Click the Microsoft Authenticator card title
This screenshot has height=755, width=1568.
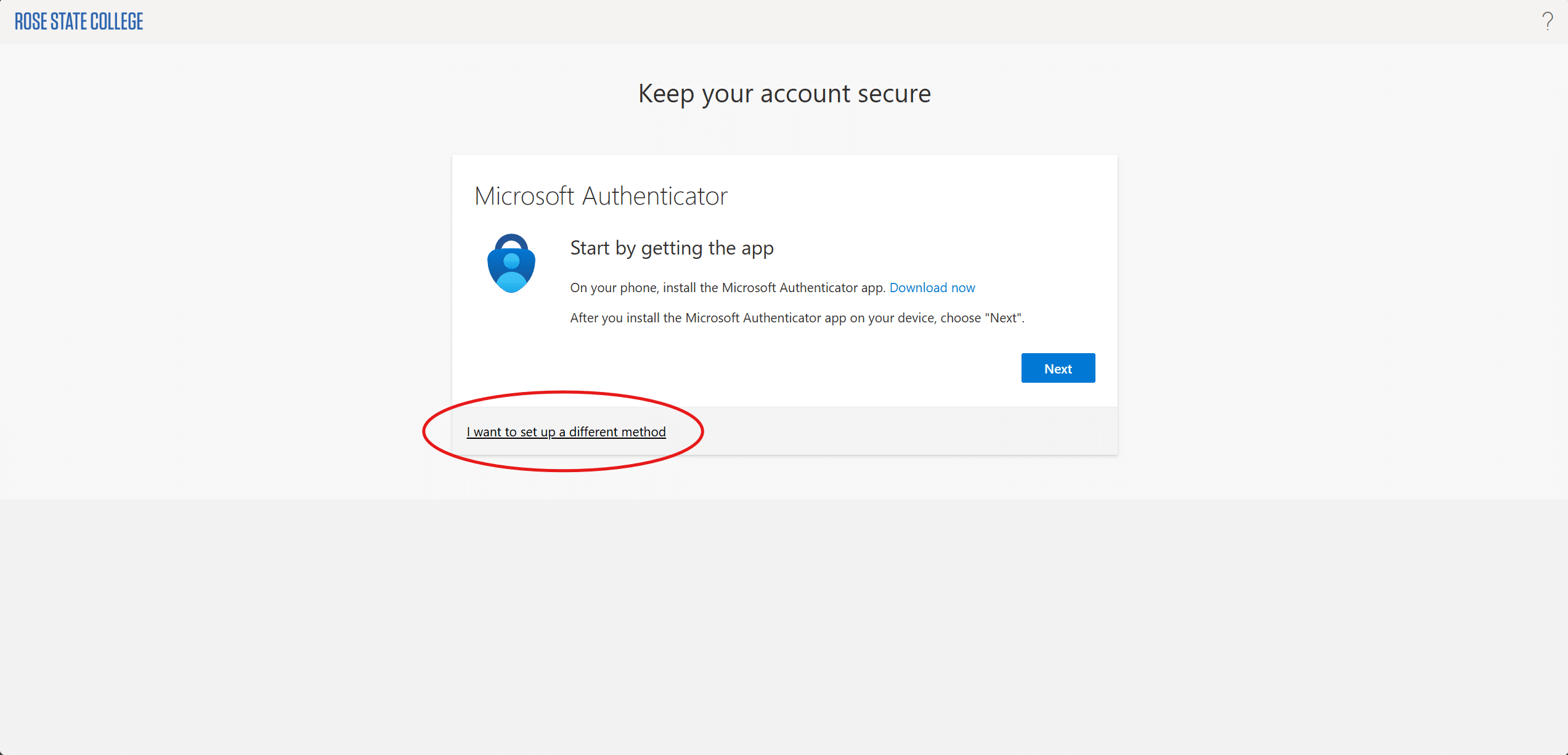pyautogui.click(x=601, y=196)
